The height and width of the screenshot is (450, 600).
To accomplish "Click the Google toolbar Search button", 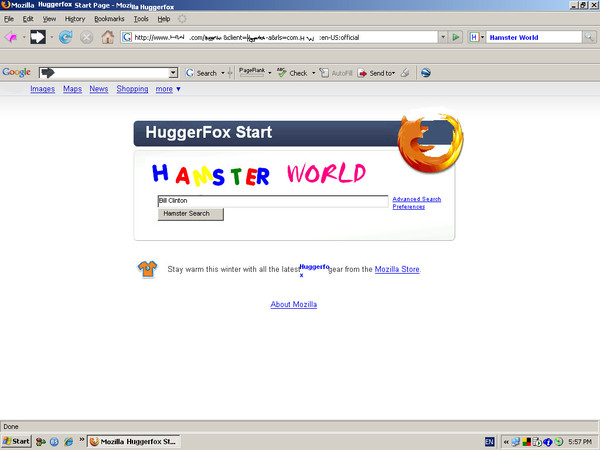I will coord(201,73).
